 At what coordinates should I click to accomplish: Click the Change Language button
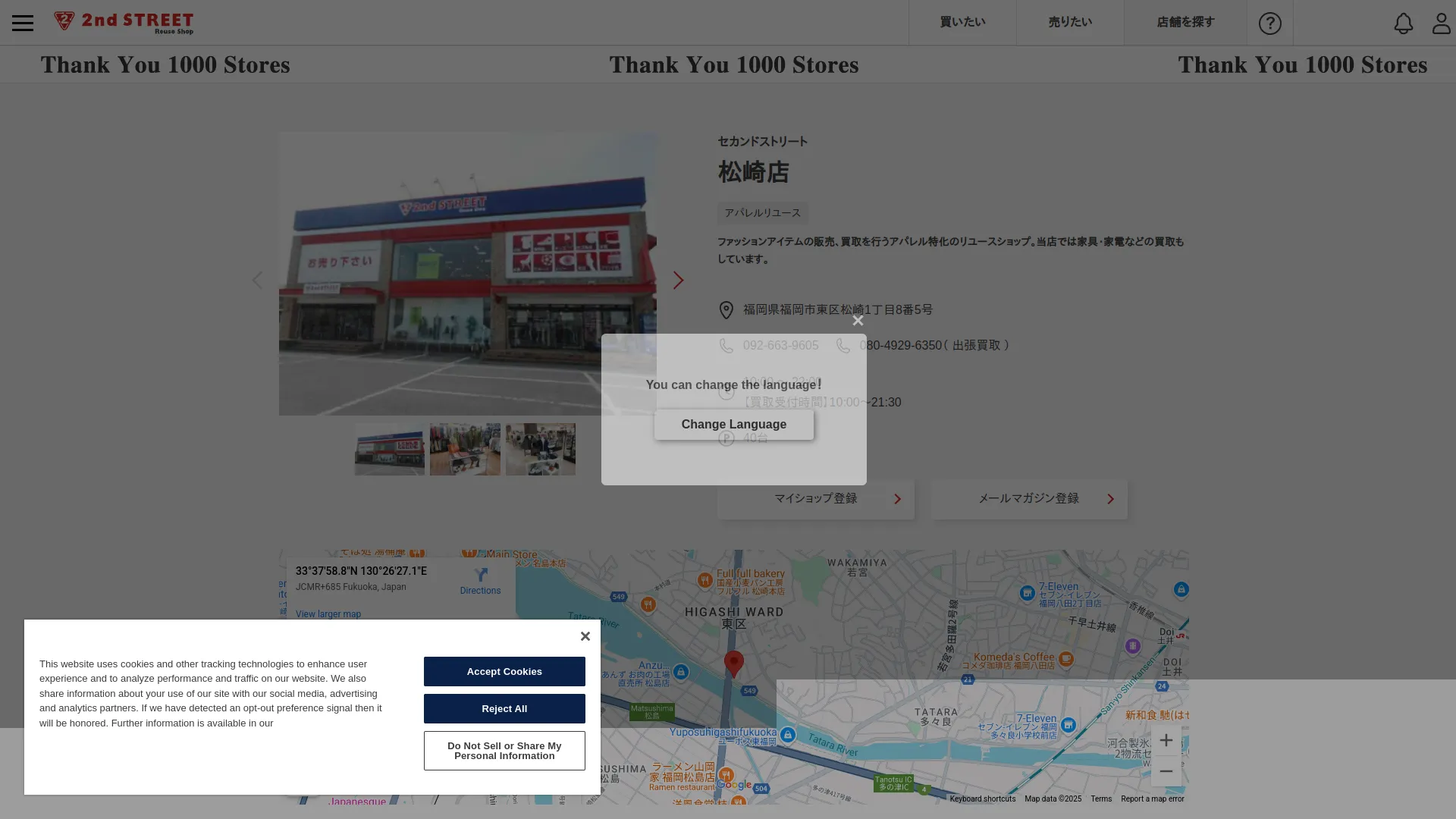pyautogui.click(x=734, y=425)
